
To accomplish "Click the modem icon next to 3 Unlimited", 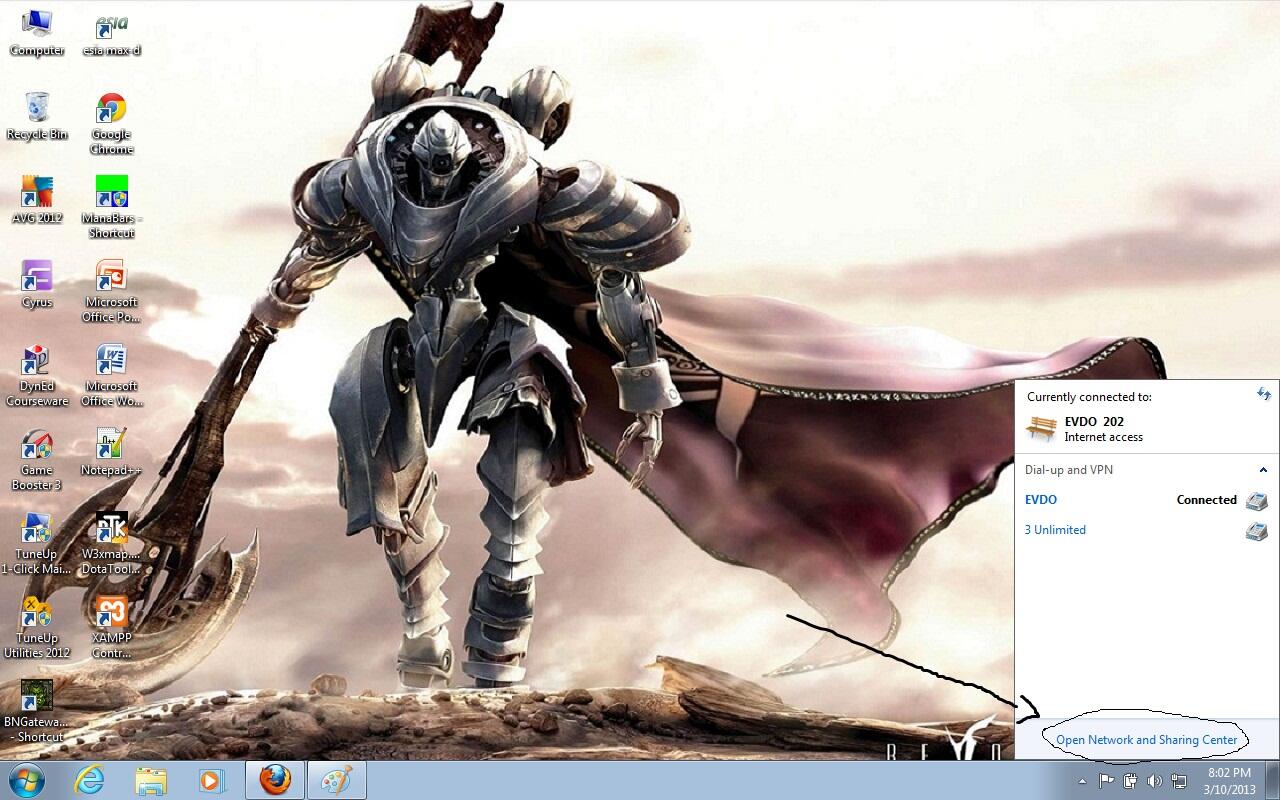I will 1256,531.
